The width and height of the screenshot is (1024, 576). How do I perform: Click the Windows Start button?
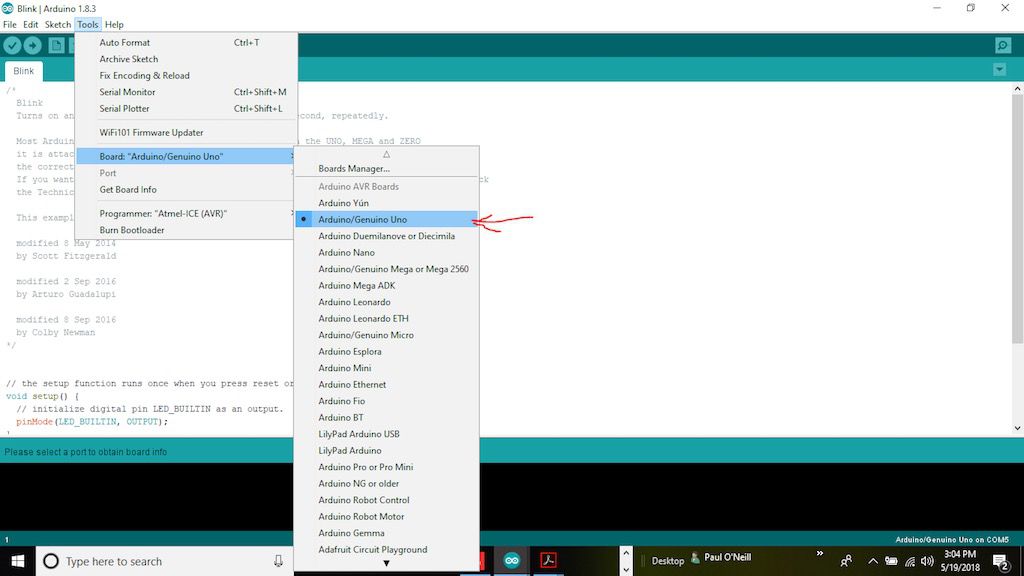(18, 561)
